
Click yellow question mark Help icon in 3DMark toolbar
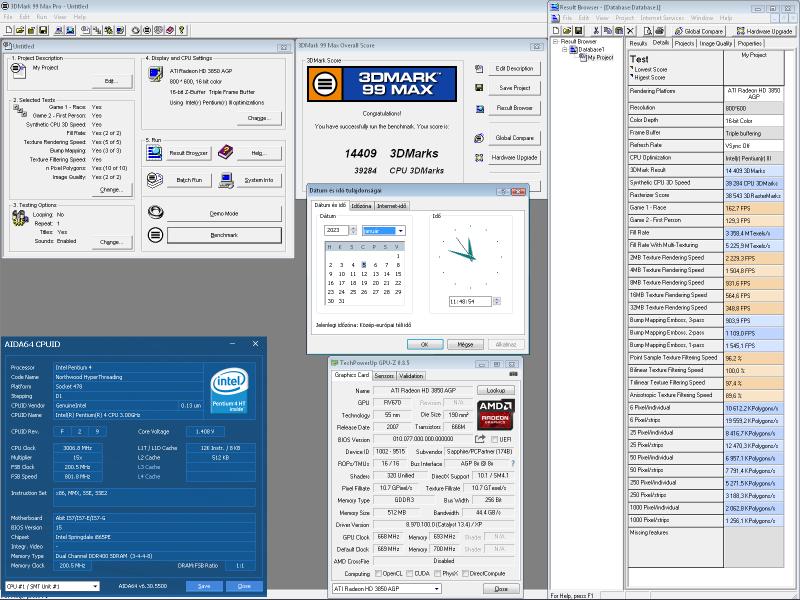click(182, 30)
